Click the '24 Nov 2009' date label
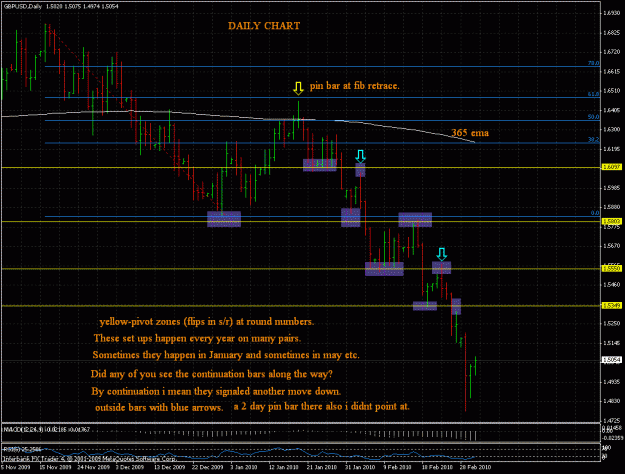 pos(94,467)
